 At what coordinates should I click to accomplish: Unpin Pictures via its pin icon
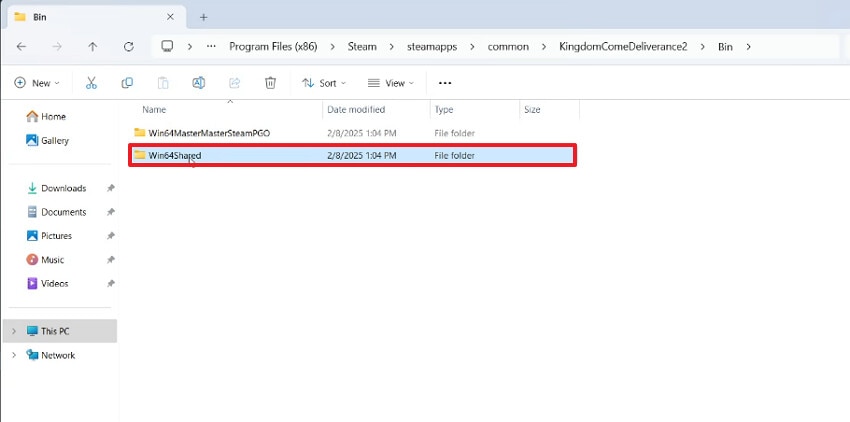click(x=111, y=236)
